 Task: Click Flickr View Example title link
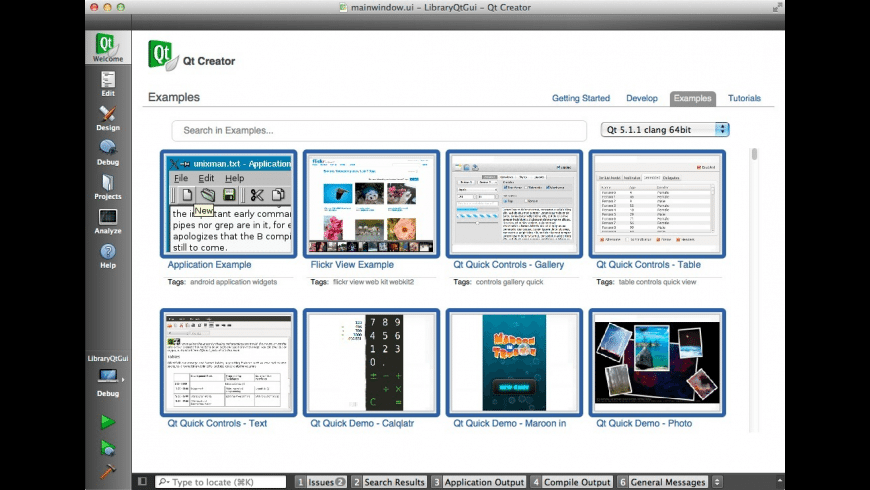click(x=352, y=265)
